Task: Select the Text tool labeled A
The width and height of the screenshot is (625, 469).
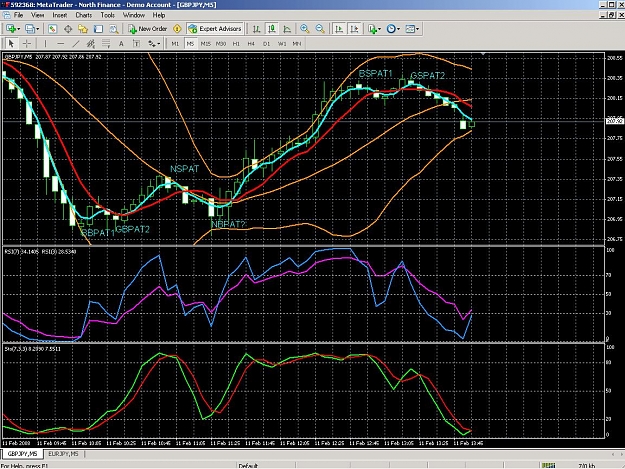Action: [121, 43]
